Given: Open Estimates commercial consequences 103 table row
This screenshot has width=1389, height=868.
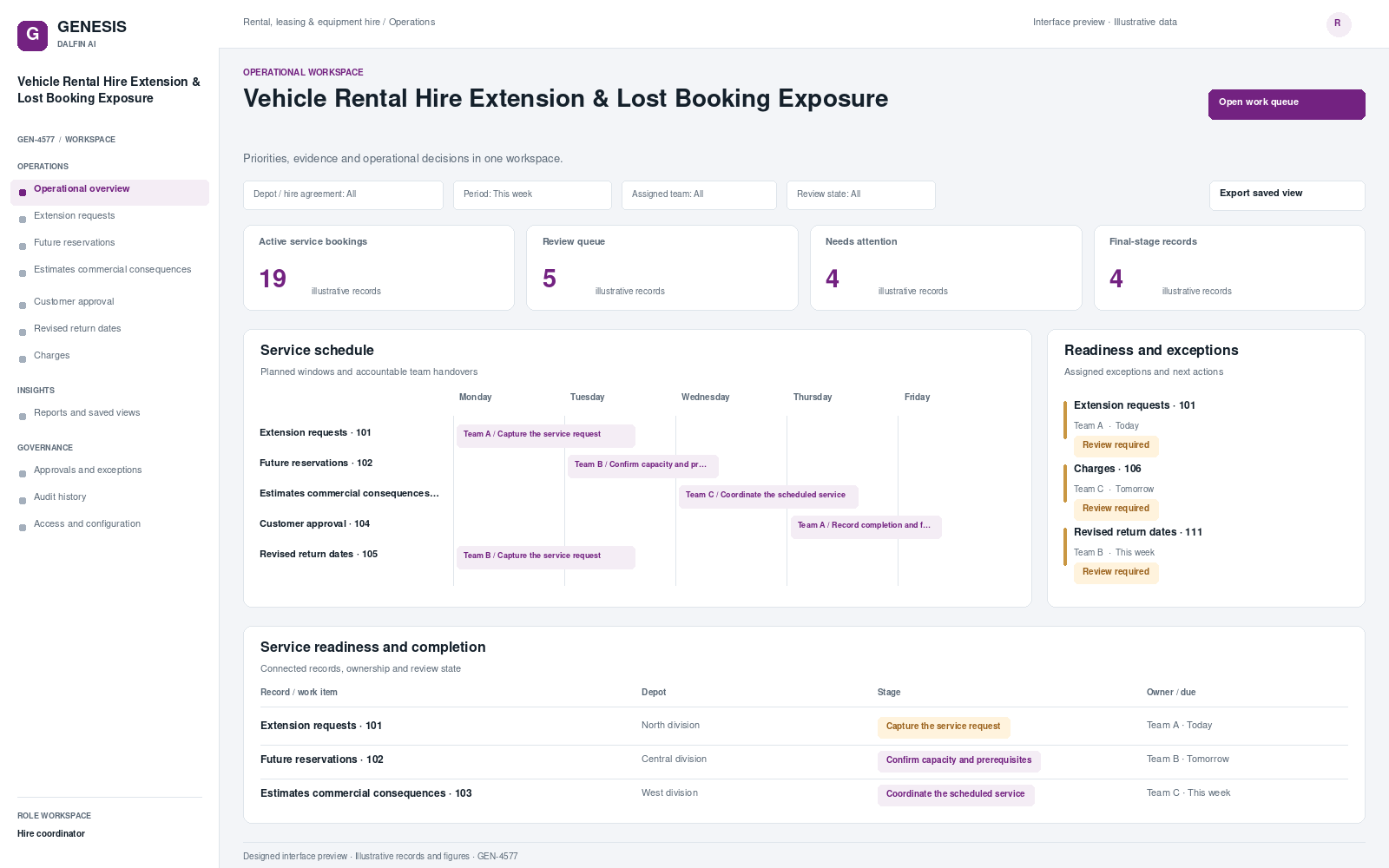Looking at the screenshot, I should pos(804,794).
